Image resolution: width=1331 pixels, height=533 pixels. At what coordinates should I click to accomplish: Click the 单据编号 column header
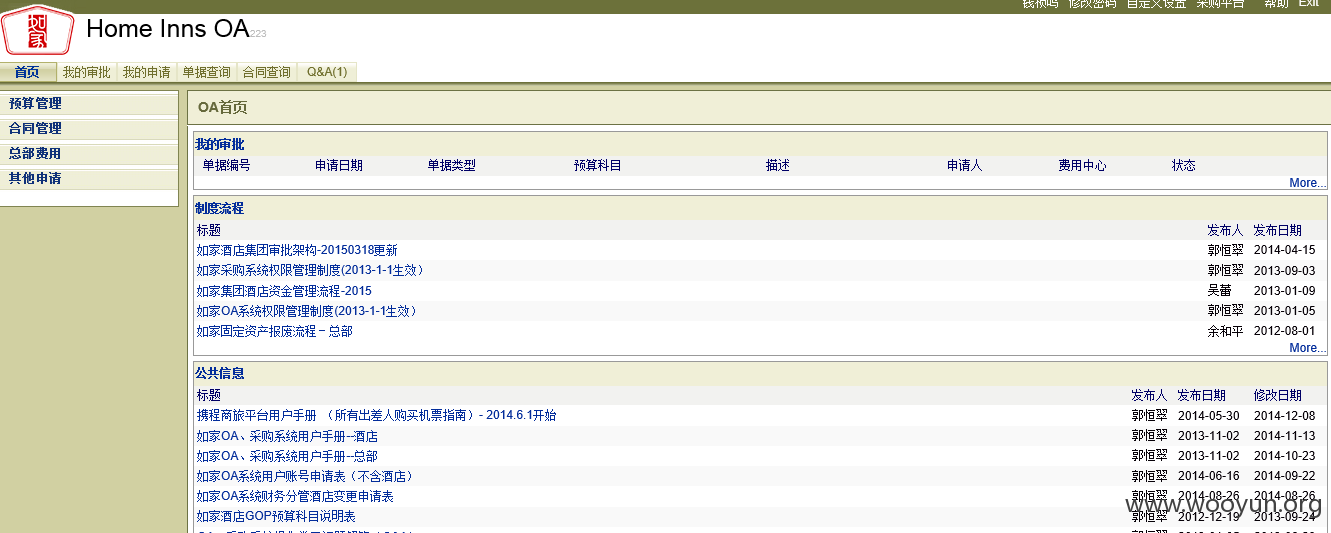point(226,165)
